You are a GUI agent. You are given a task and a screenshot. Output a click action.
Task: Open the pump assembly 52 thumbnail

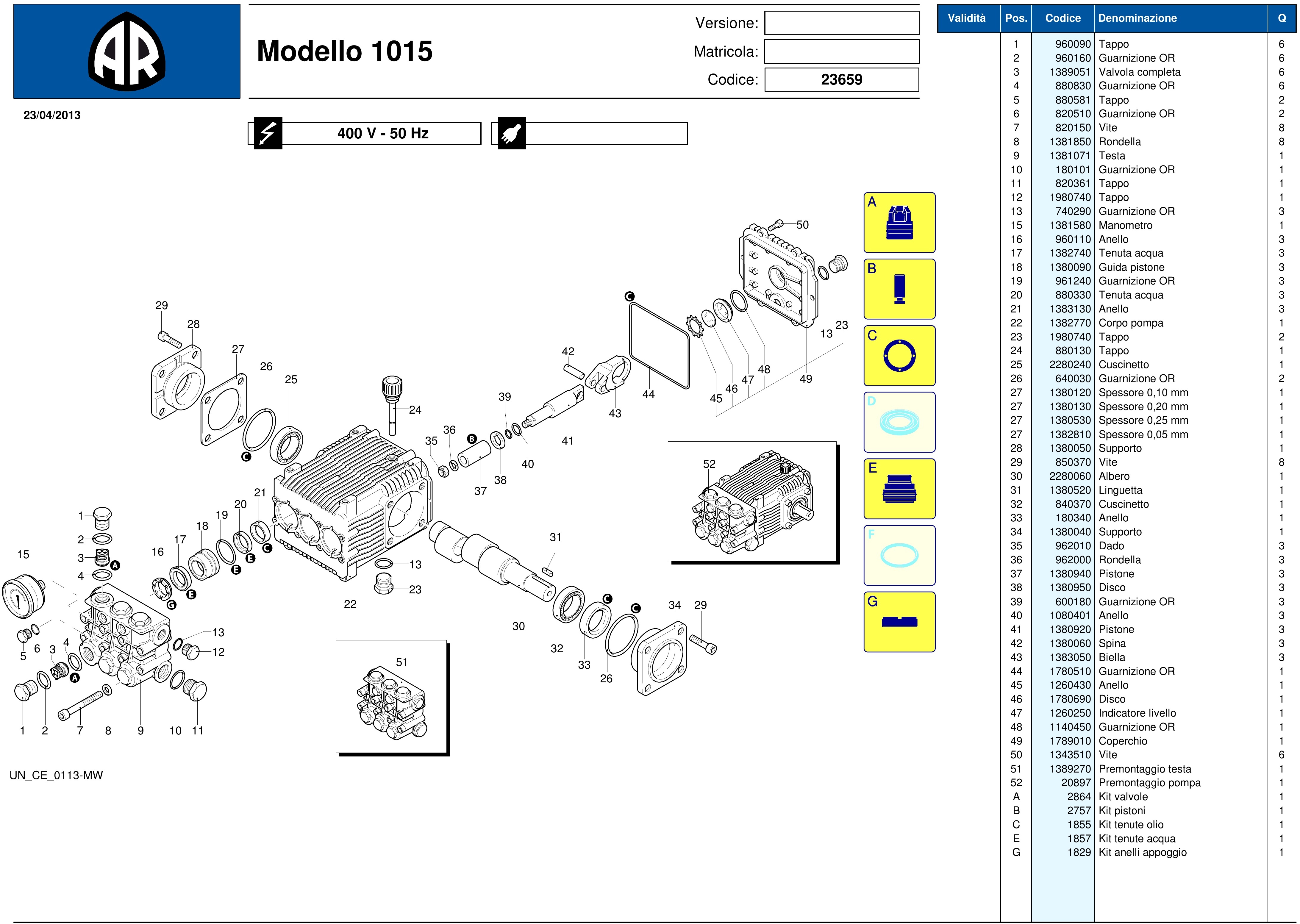coord(751,501)
